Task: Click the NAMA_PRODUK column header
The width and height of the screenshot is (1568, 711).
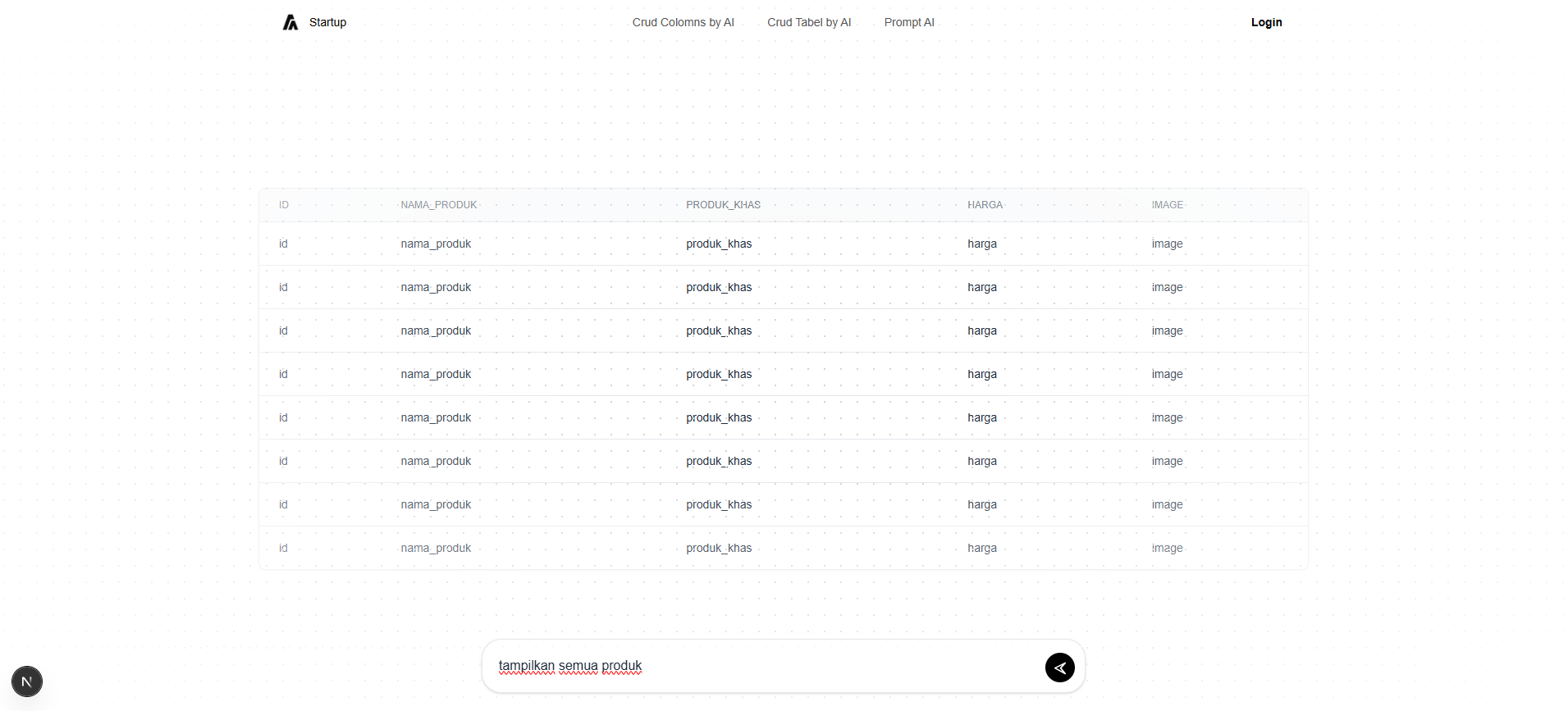Action: coord(438,205)
